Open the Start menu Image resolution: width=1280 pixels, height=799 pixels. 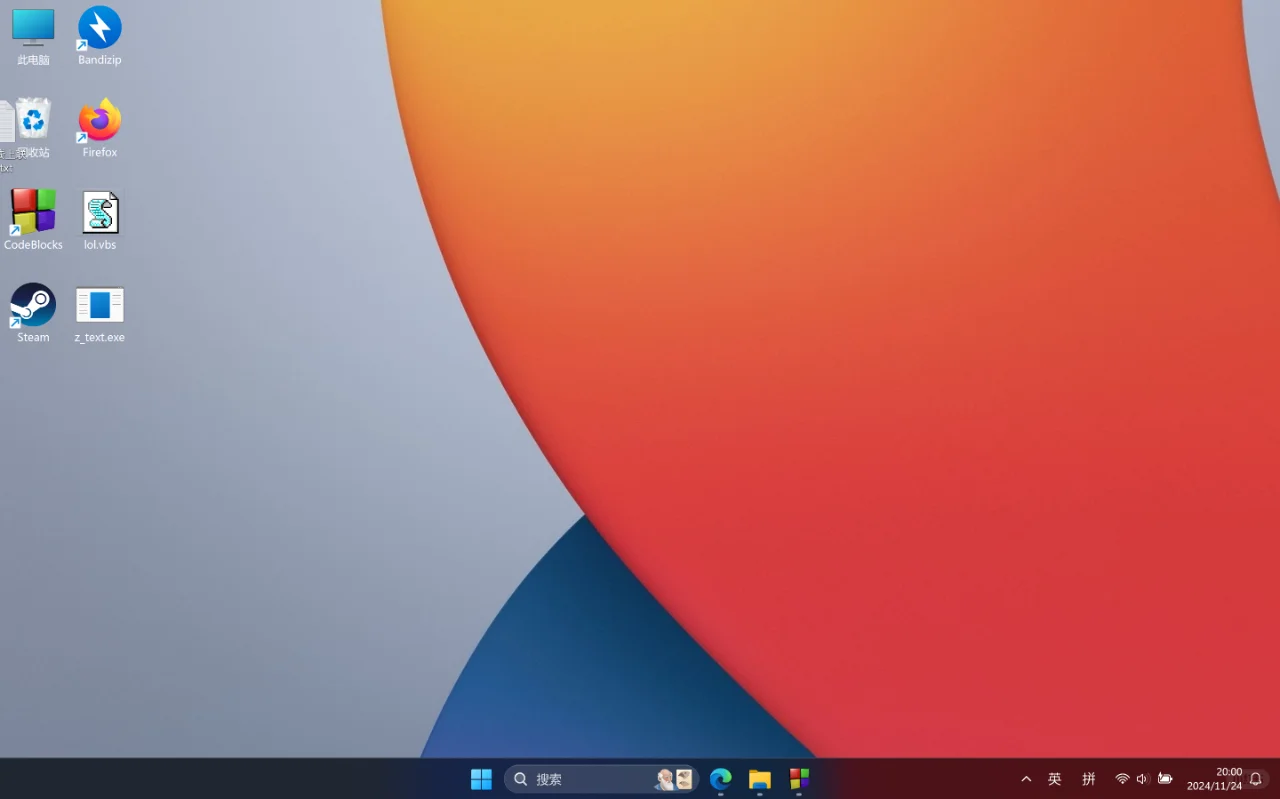click(481, 779)
